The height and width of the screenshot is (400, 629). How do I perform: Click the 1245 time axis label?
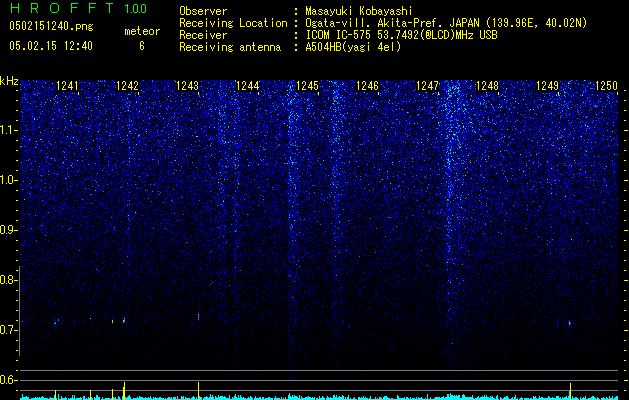(x=307, y=85)
